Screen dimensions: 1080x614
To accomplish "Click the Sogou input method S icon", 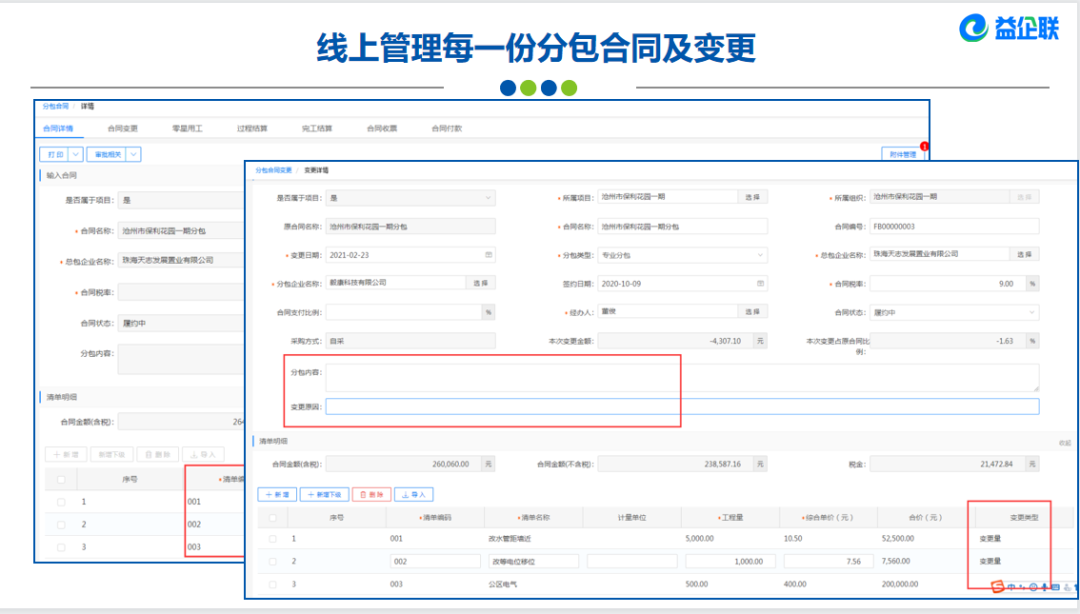I will coord(997,586).
